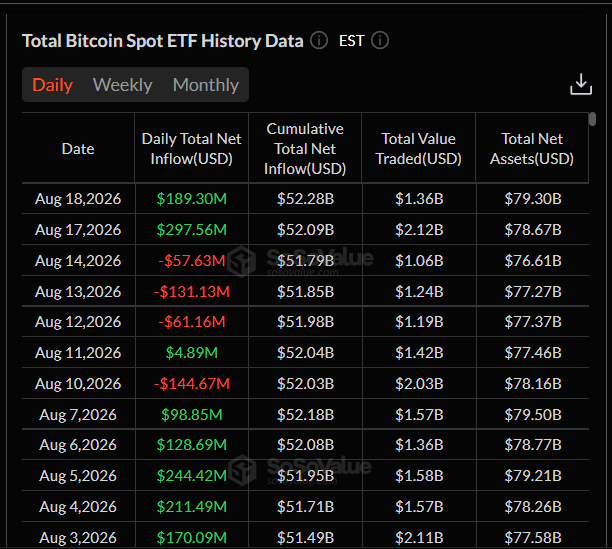Screen dimensions: 612x549
Task: Click Cumulative Total Net Inflow header
Action: pyautogui.click(x=305, y=149)
